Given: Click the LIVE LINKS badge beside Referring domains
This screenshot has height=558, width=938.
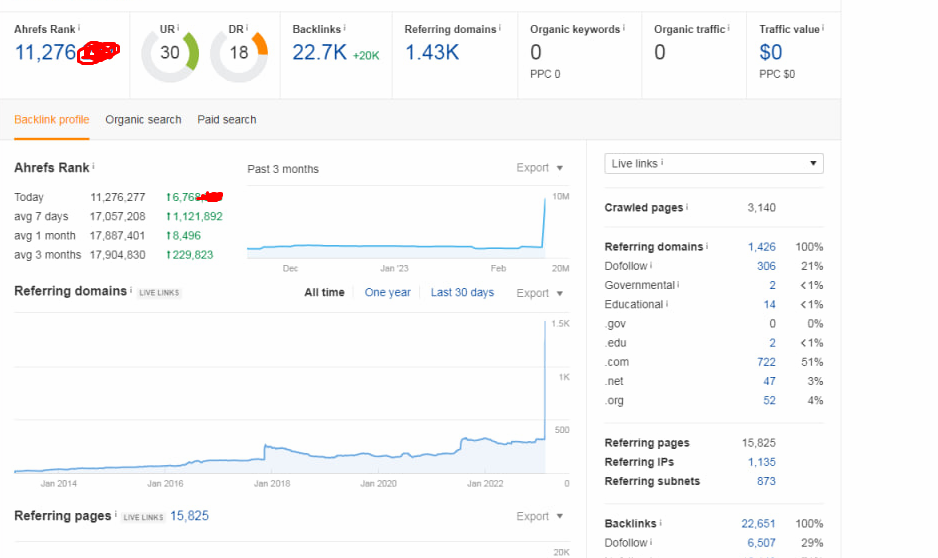Looking at the screenshot, I should pos(159,292).
